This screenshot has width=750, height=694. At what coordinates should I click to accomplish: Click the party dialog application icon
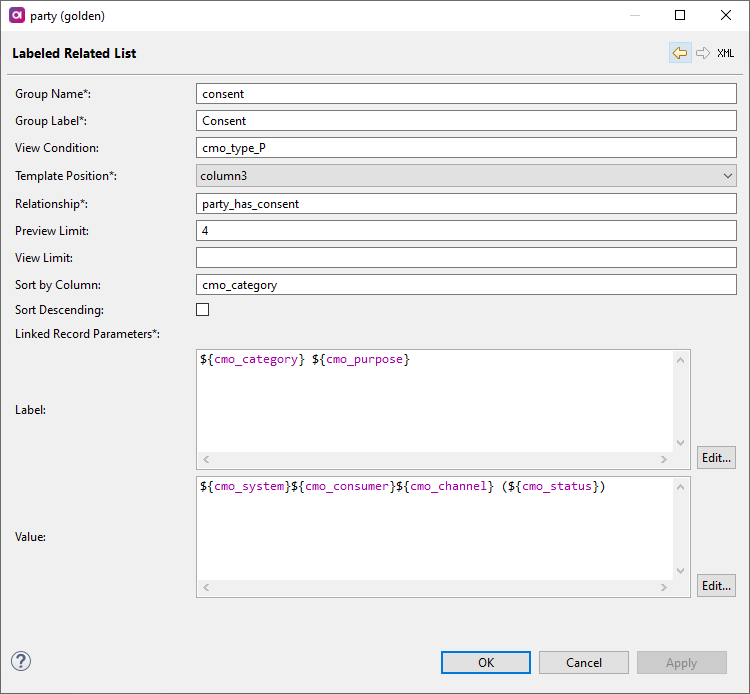click(x=17, y=16)
